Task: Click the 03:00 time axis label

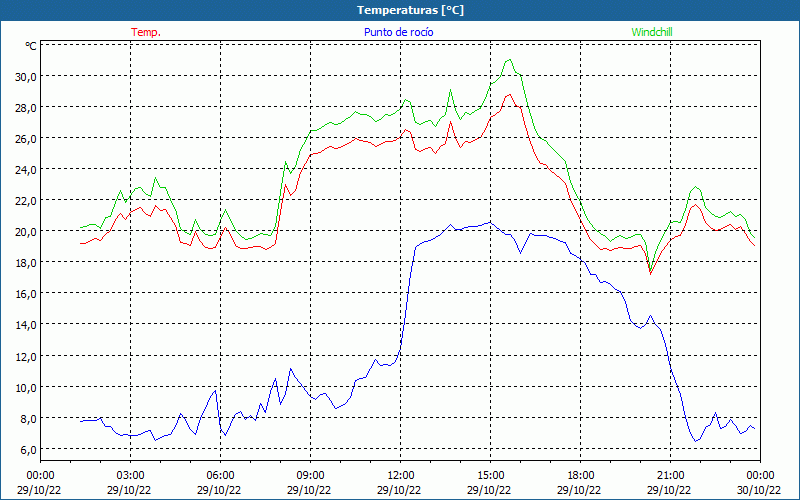Action: pos(130,476)
